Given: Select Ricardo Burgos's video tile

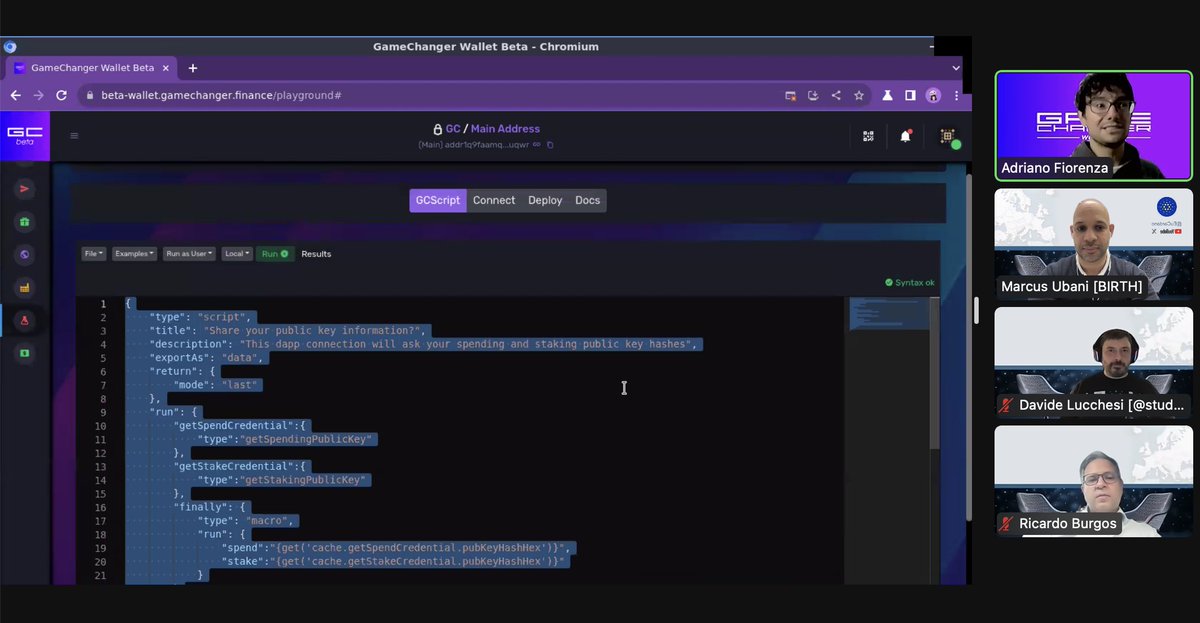Looking at the screenshot, I should click(x=1094, y=481).
